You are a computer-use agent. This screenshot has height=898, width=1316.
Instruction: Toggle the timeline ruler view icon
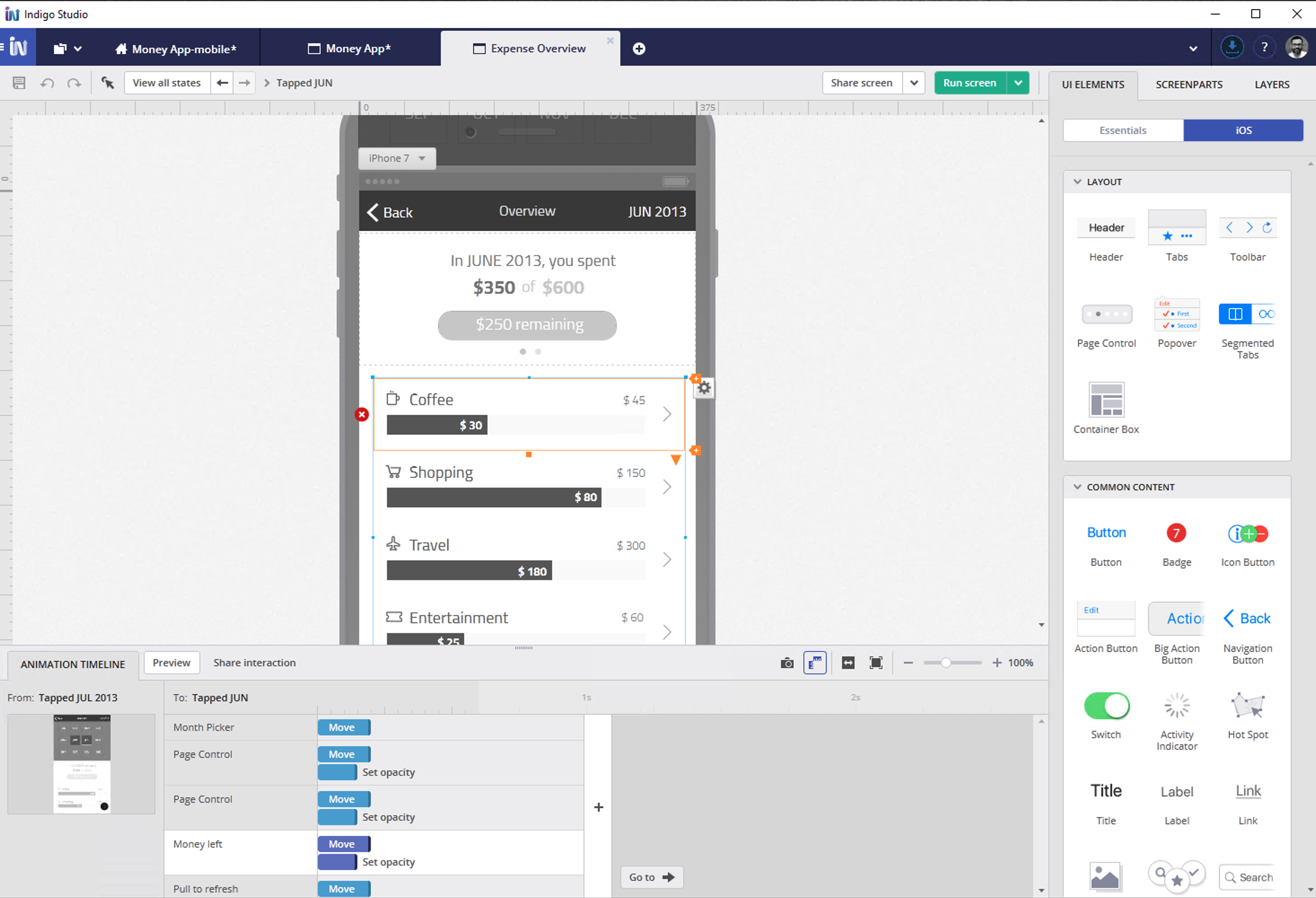pyautogui.click(x=815, y=663)
